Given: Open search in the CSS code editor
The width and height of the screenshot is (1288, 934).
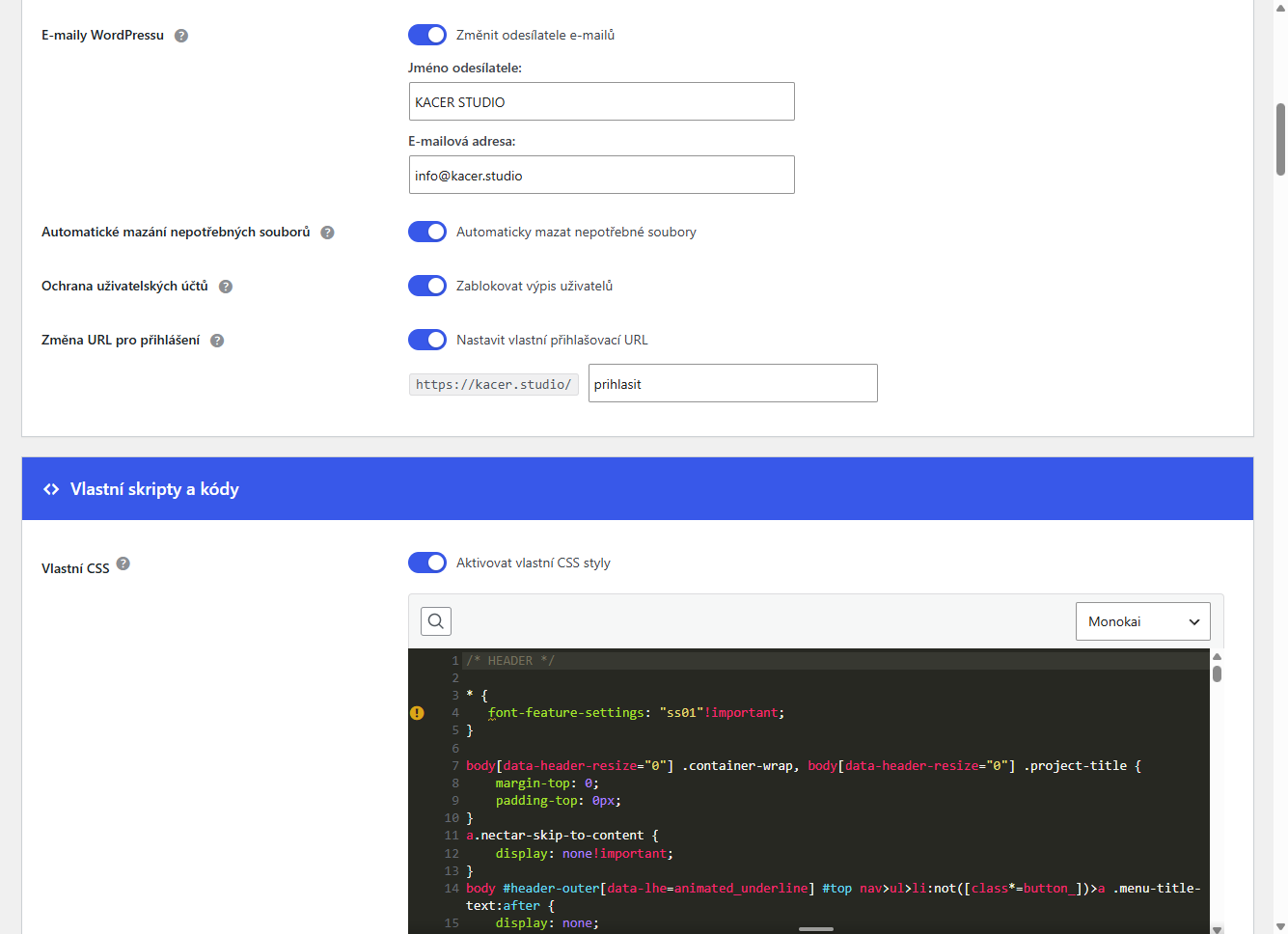Looking at the screenshot, I should pos(436,621).
